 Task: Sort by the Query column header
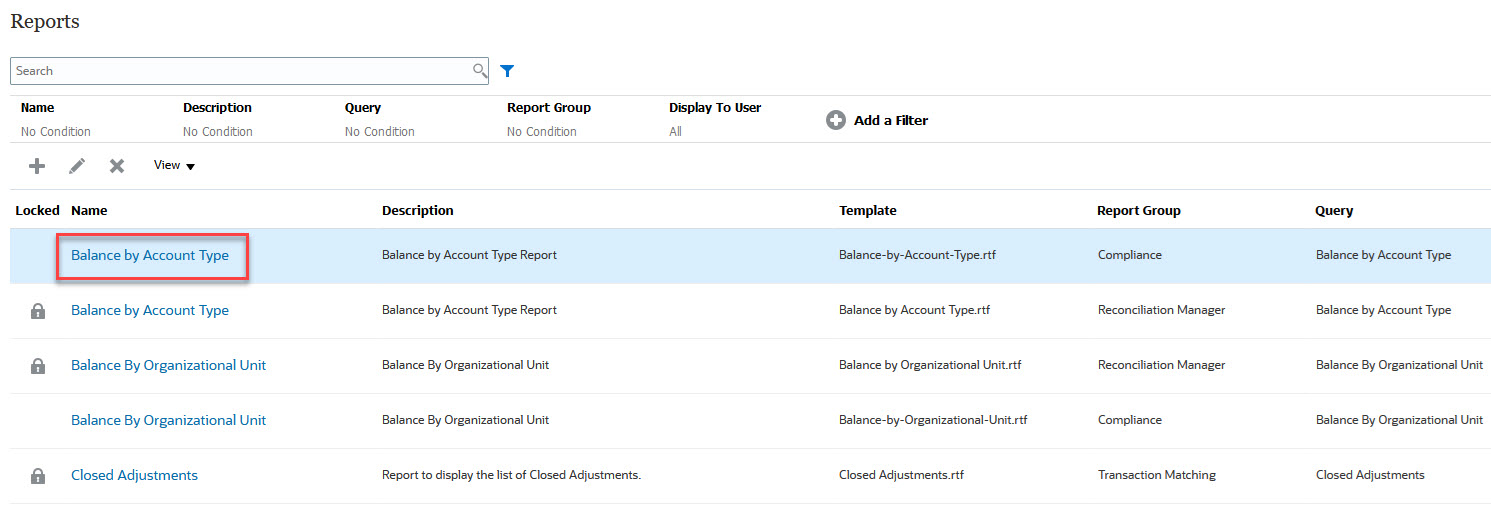pos(1334,211)
